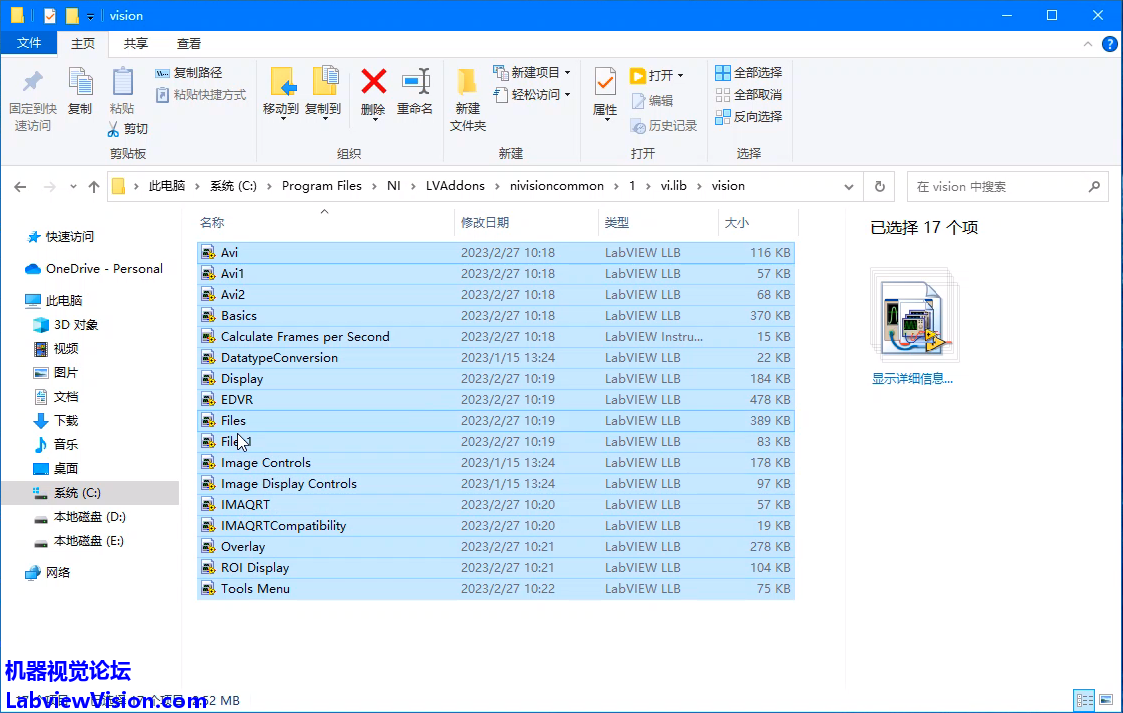
Task: Click the Up one level arrow
Action: pos(94,187)
